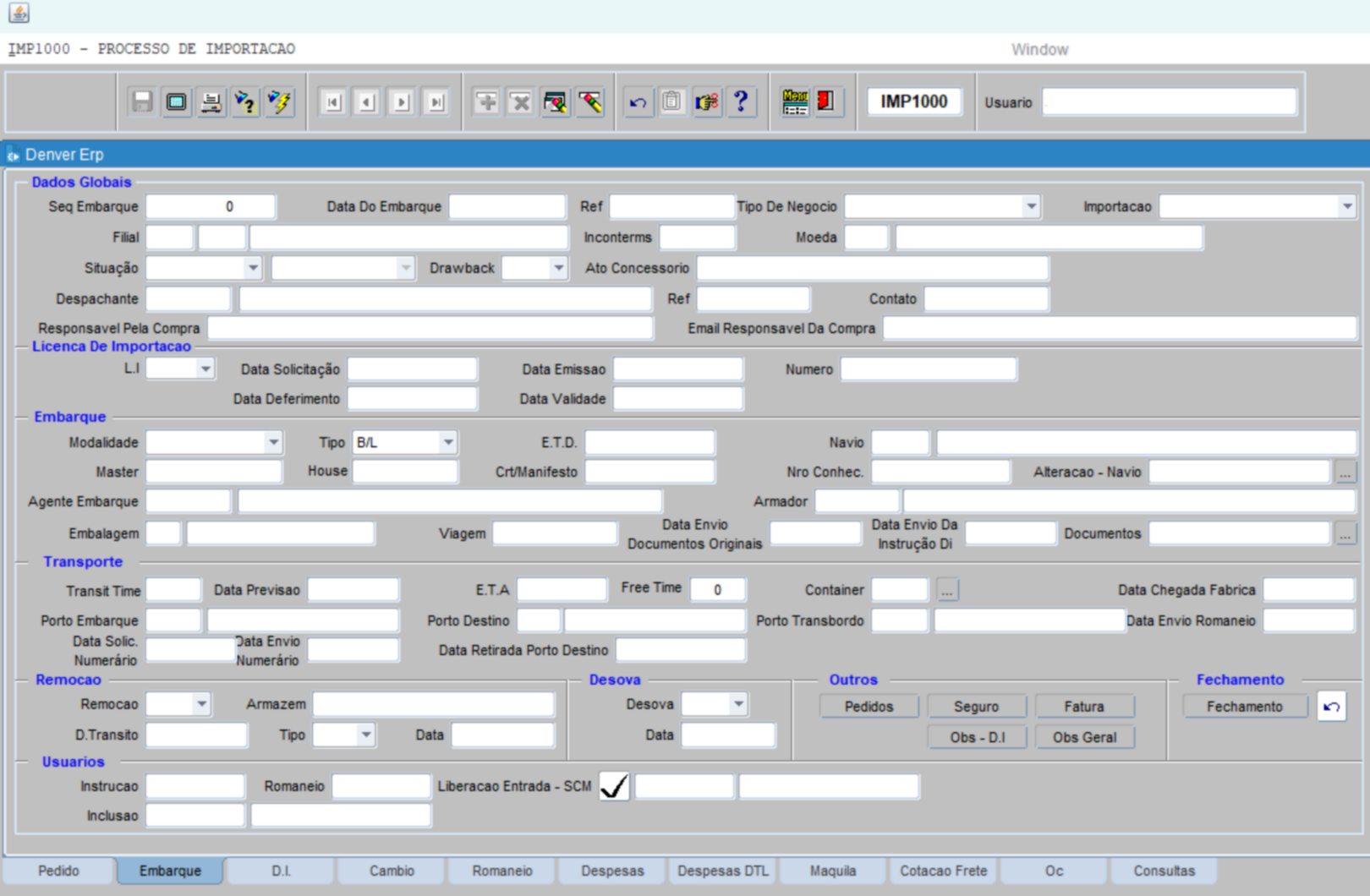The width and height of the screenshot is (1370, 896).
Task: Open the Despesas DTL tab
Action: pos(722,871)
